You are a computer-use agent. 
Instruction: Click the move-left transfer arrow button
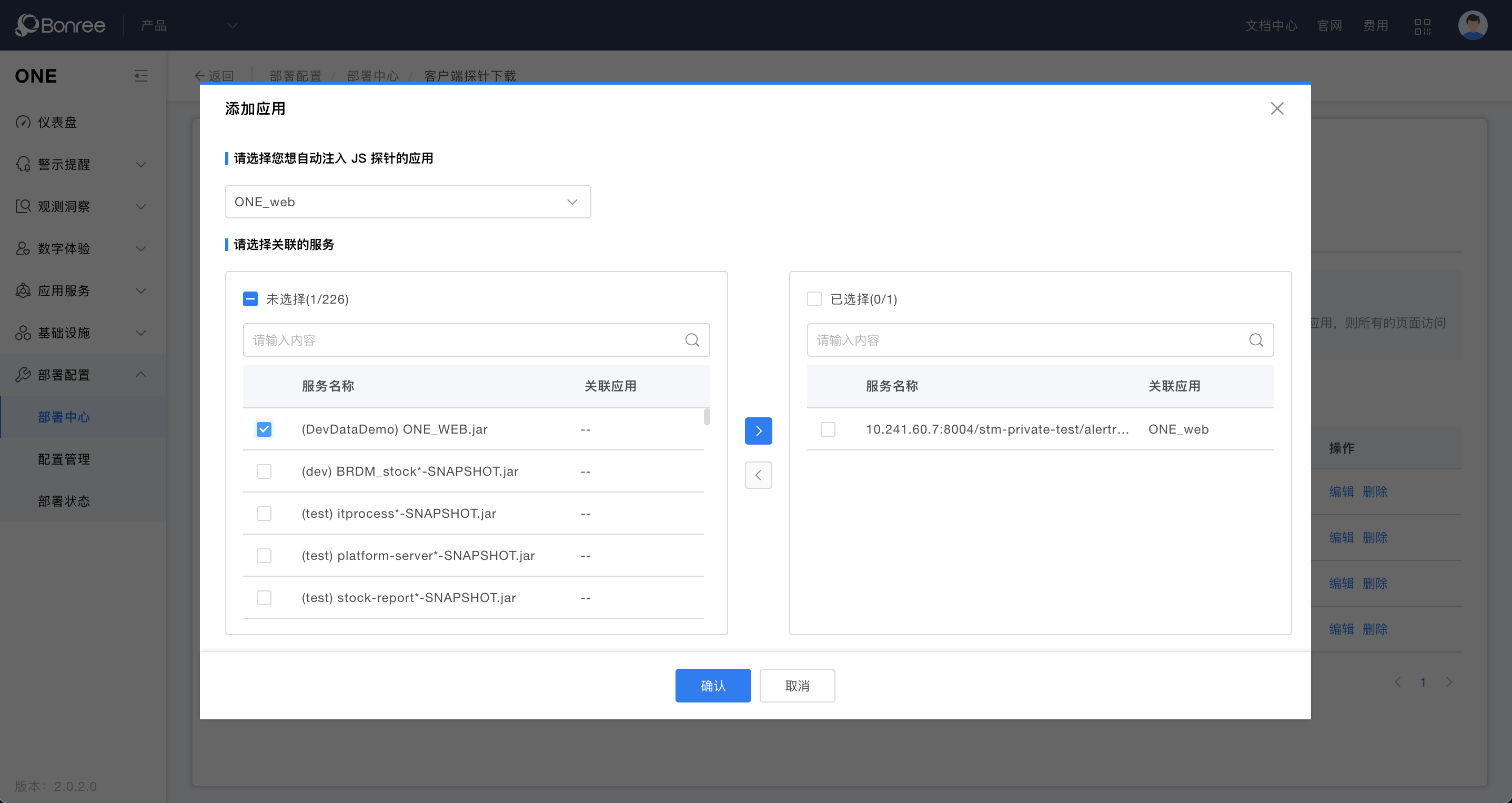pyautogui.click(x=758, y=475)
